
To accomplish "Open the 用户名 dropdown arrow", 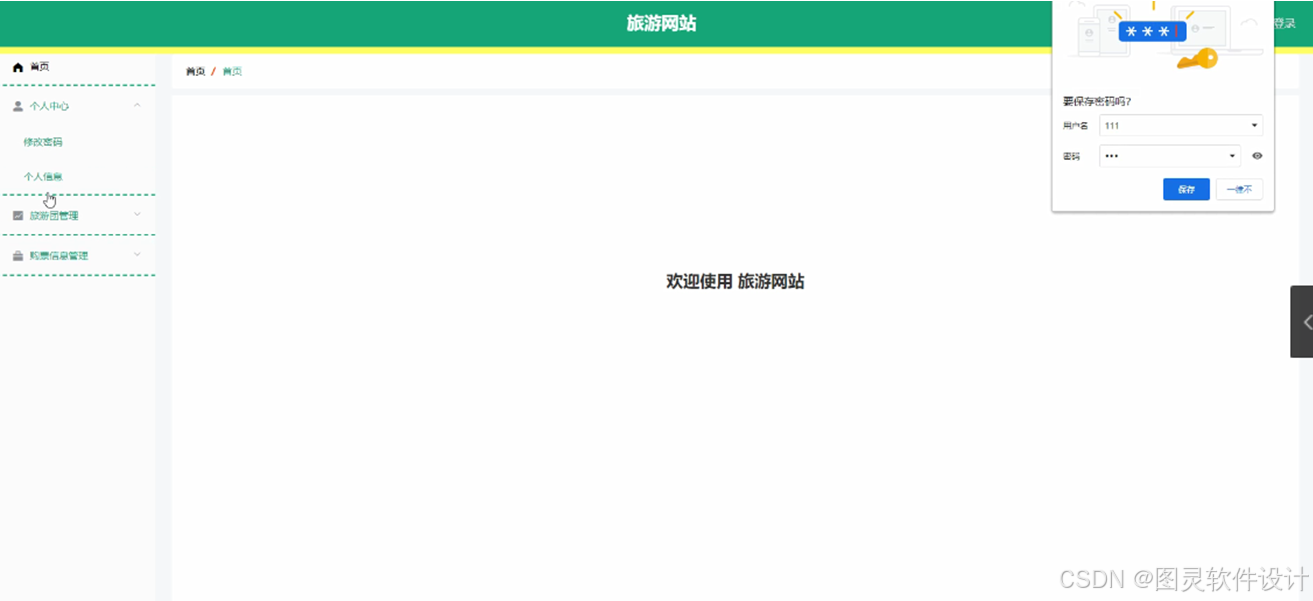I will [x=1254, y=126].
